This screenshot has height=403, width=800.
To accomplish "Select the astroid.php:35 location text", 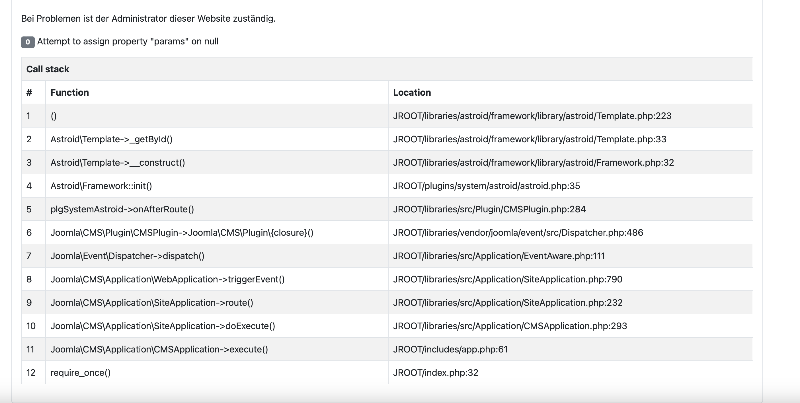I will [486, 186].
